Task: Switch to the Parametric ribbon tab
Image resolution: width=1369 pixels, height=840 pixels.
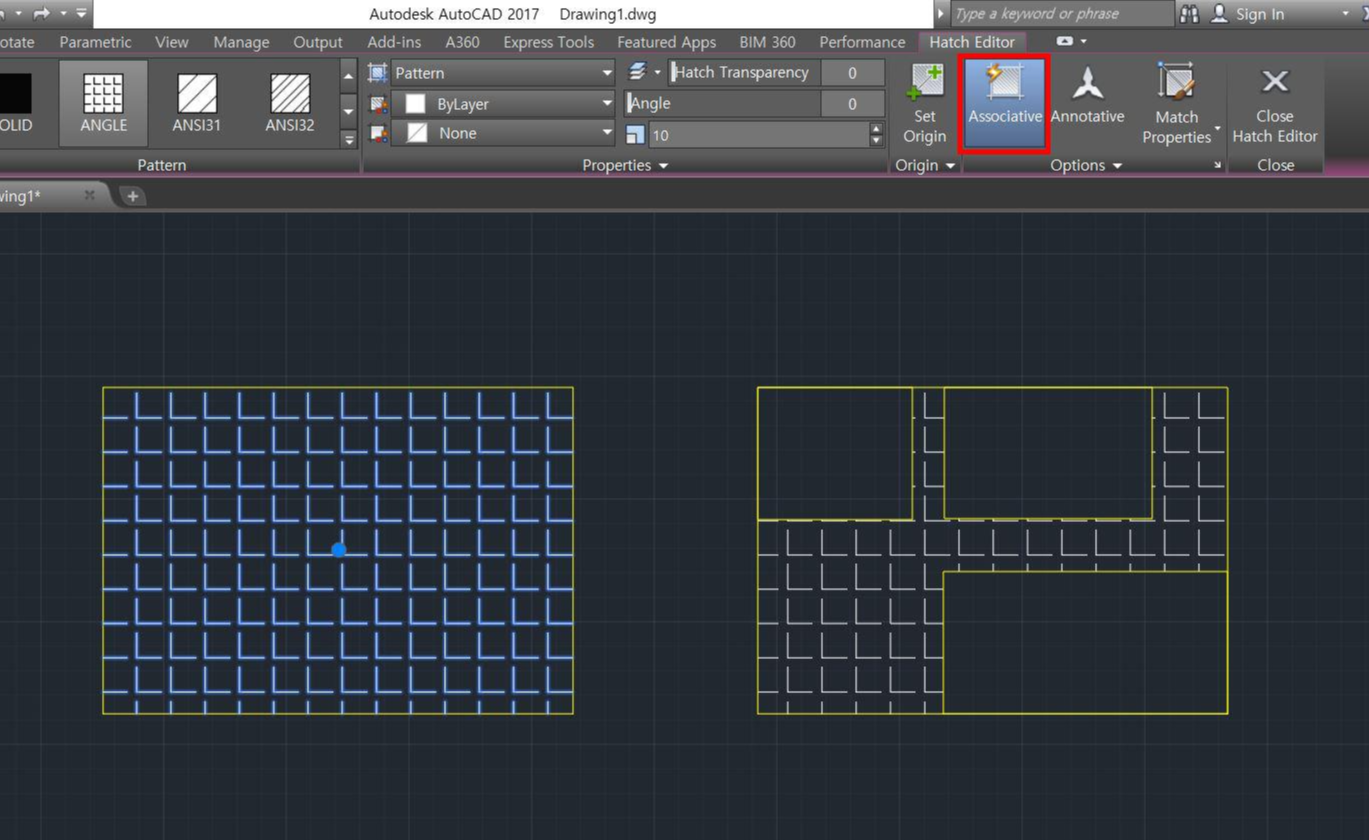Action: click(x=95, y=42)
